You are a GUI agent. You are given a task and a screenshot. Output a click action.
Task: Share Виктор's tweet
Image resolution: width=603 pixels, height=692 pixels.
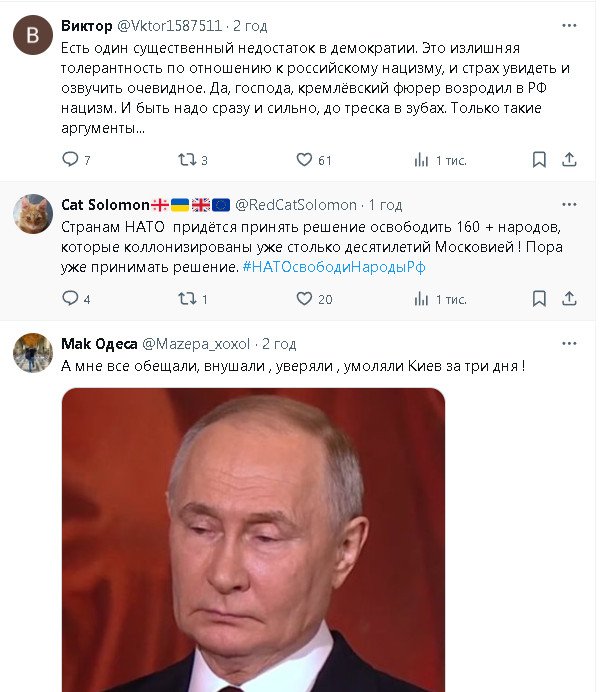tap(569, 159)
